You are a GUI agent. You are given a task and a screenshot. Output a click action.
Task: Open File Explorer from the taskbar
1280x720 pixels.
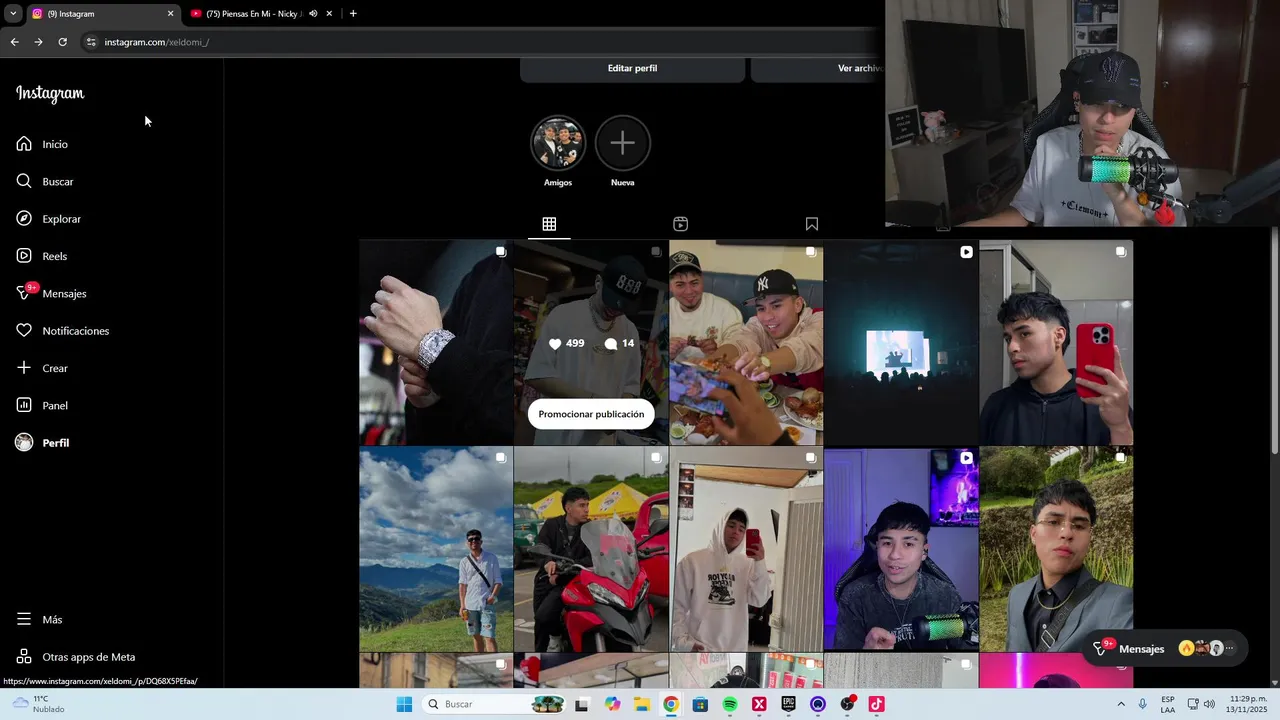642,704
